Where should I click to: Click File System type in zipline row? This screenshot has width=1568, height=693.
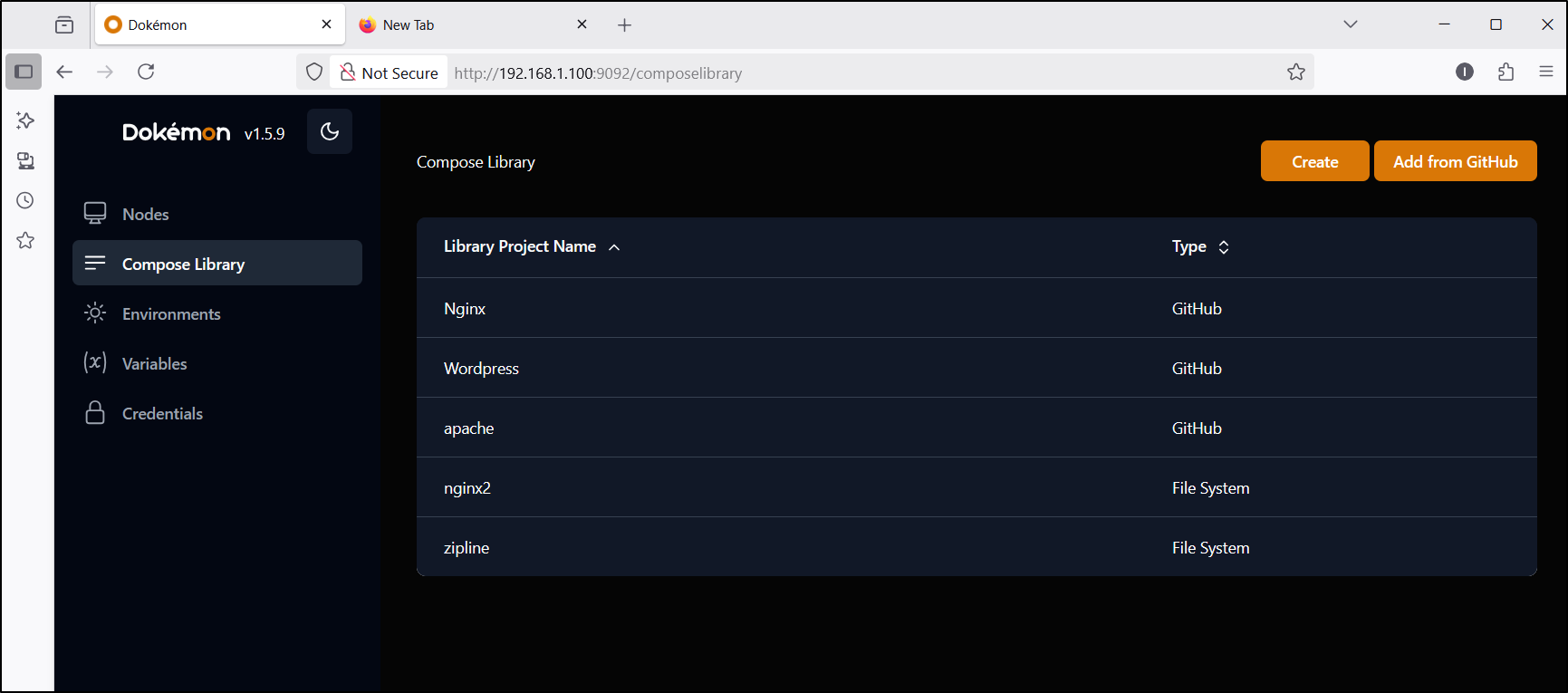pyautogui.click(x=1210, y=548)
